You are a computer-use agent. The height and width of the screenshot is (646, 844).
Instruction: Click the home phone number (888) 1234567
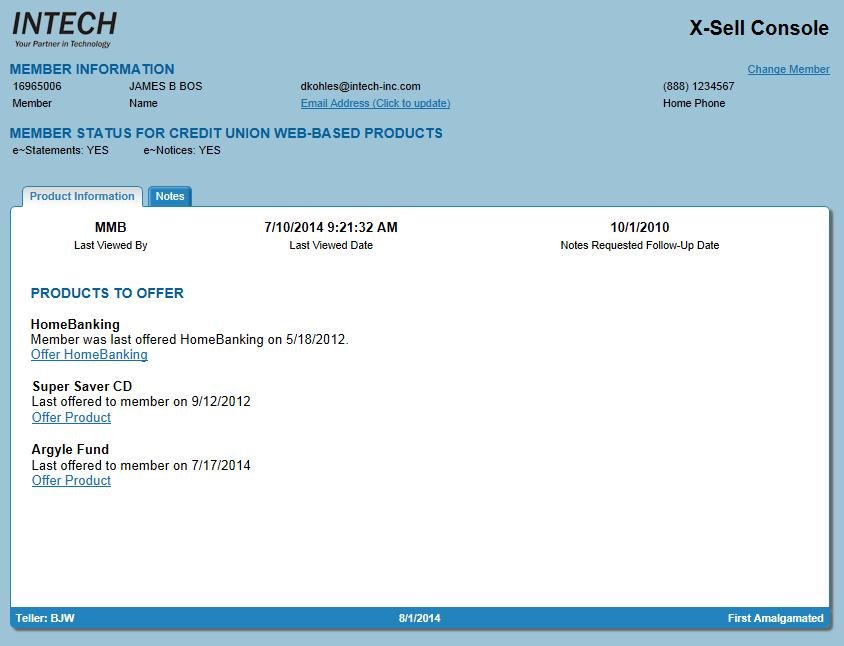pos(698,87)
